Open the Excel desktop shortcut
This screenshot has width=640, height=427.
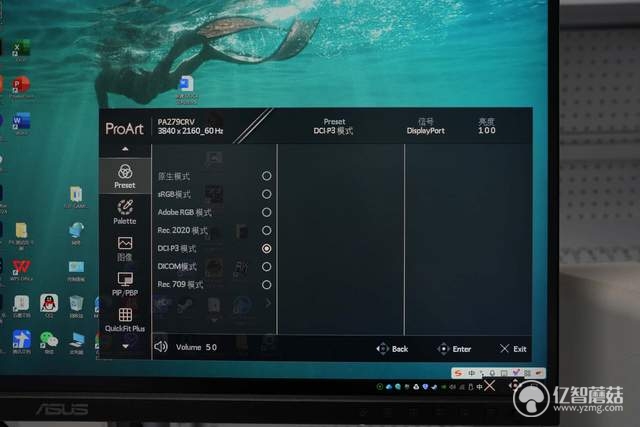[x=20, y=49]
